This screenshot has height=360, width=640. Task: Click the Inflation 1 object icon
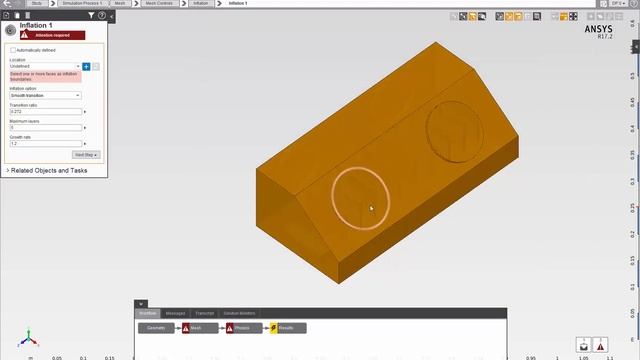click(11, 30)
